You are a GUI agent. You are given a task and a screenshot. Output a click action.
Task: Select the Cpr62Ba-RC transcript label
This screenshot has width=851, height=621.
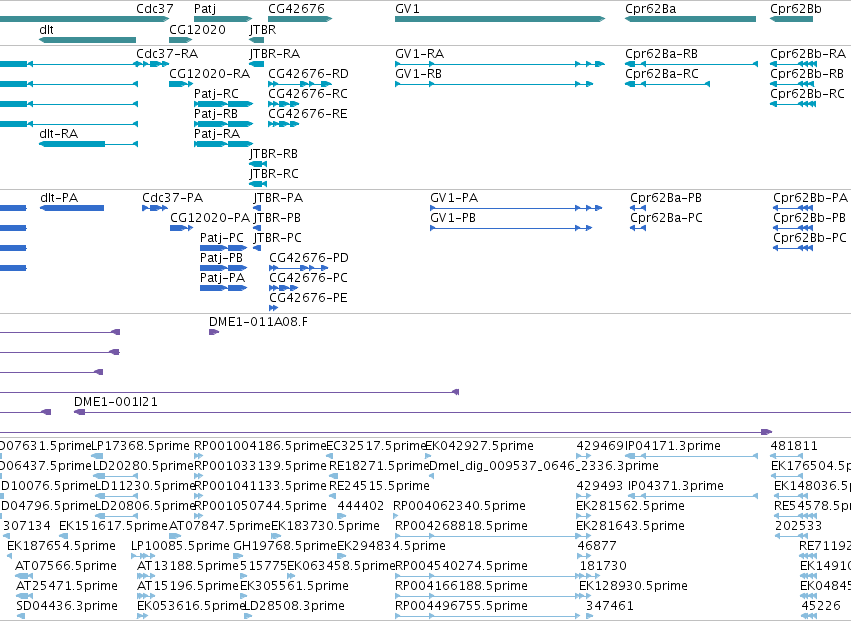(662, 73)
